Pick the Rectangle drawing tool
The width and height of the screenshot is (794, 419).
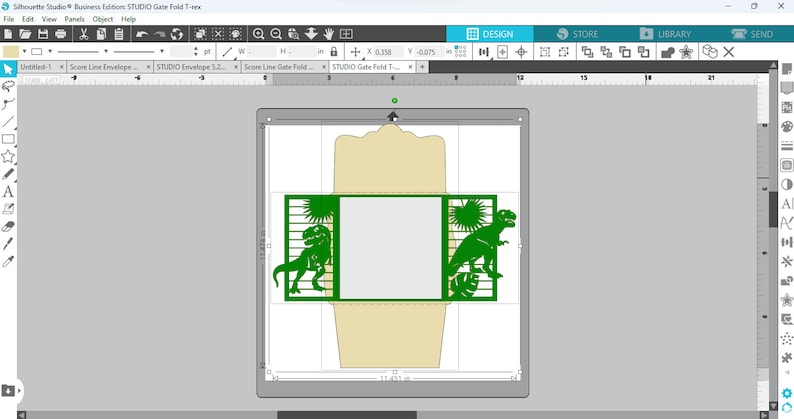tap(8, 139)
